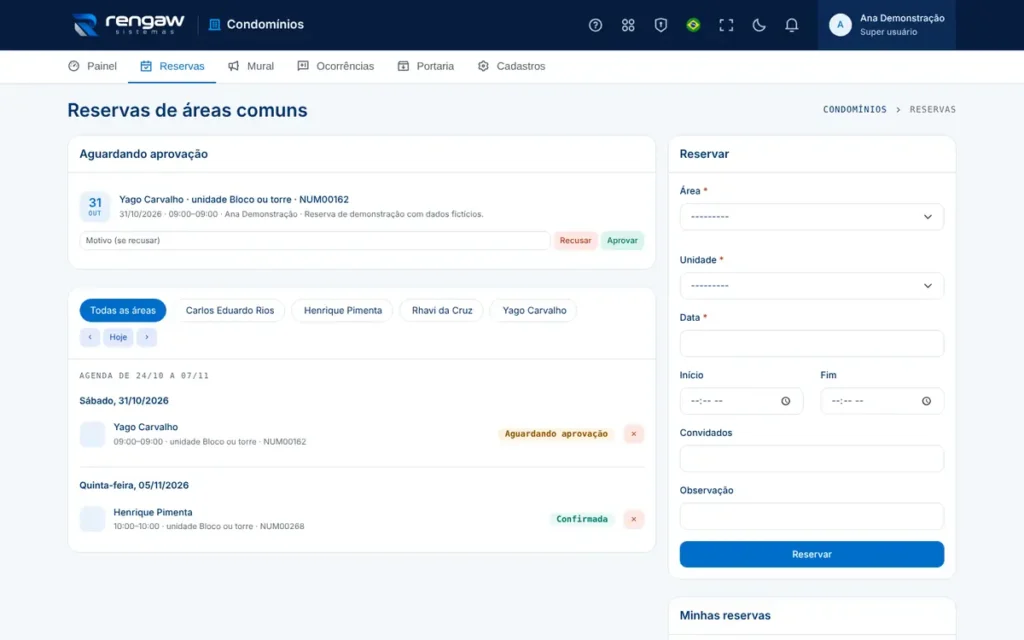Switch to the Portaria tab
The height and width of the screenshot is (640, 1024).
(425, 66)
